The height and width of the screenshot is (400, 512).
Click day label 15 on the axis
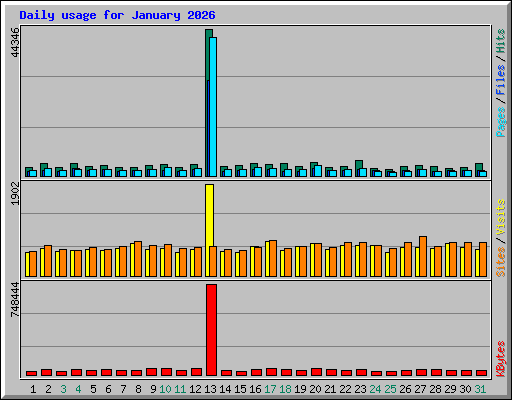pyautogui.click(x=240, y=389)
